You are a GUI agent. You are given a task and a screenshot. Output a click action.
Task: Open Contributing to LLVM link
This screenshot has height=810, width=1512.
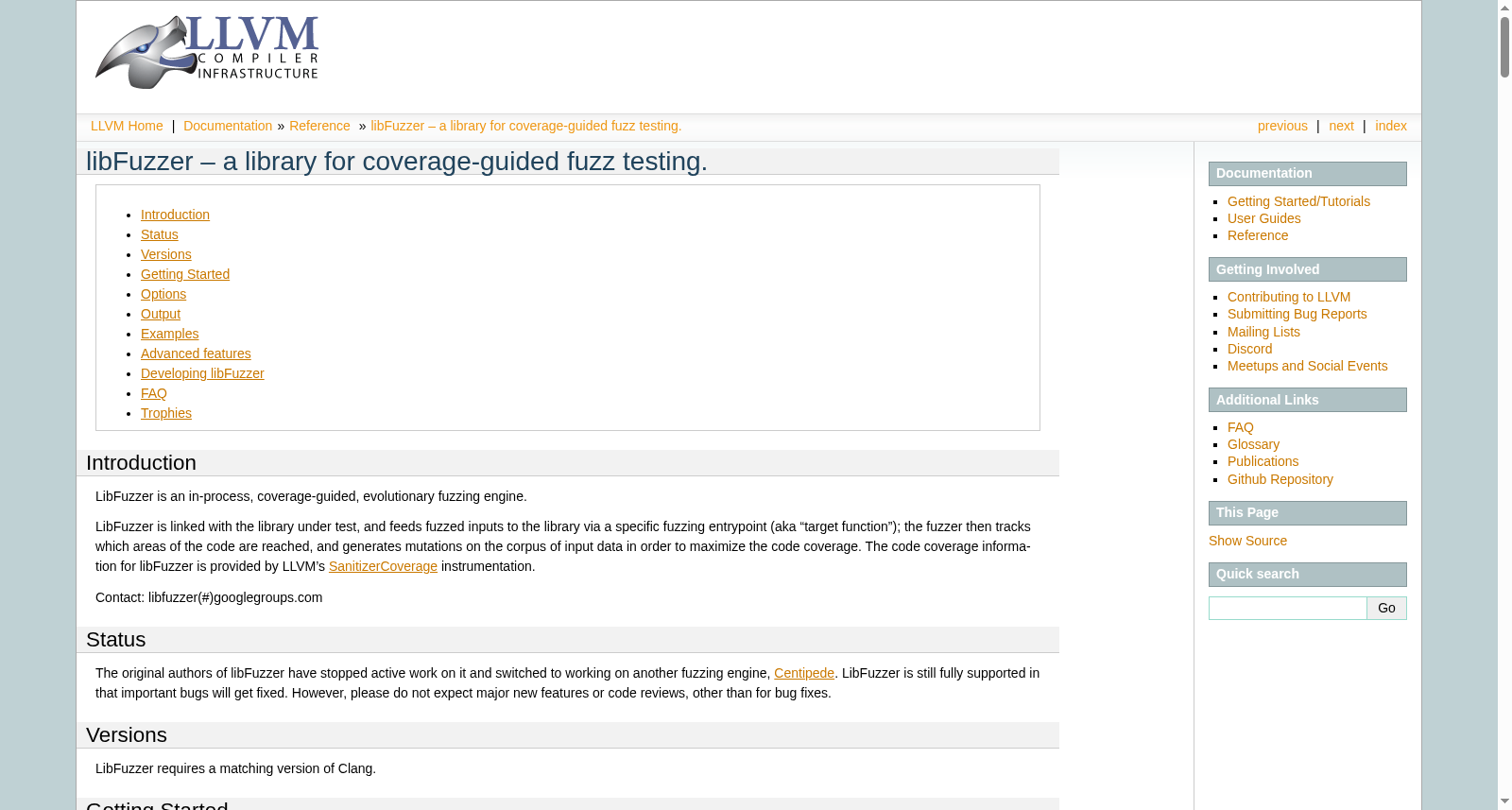(1289, 297)
